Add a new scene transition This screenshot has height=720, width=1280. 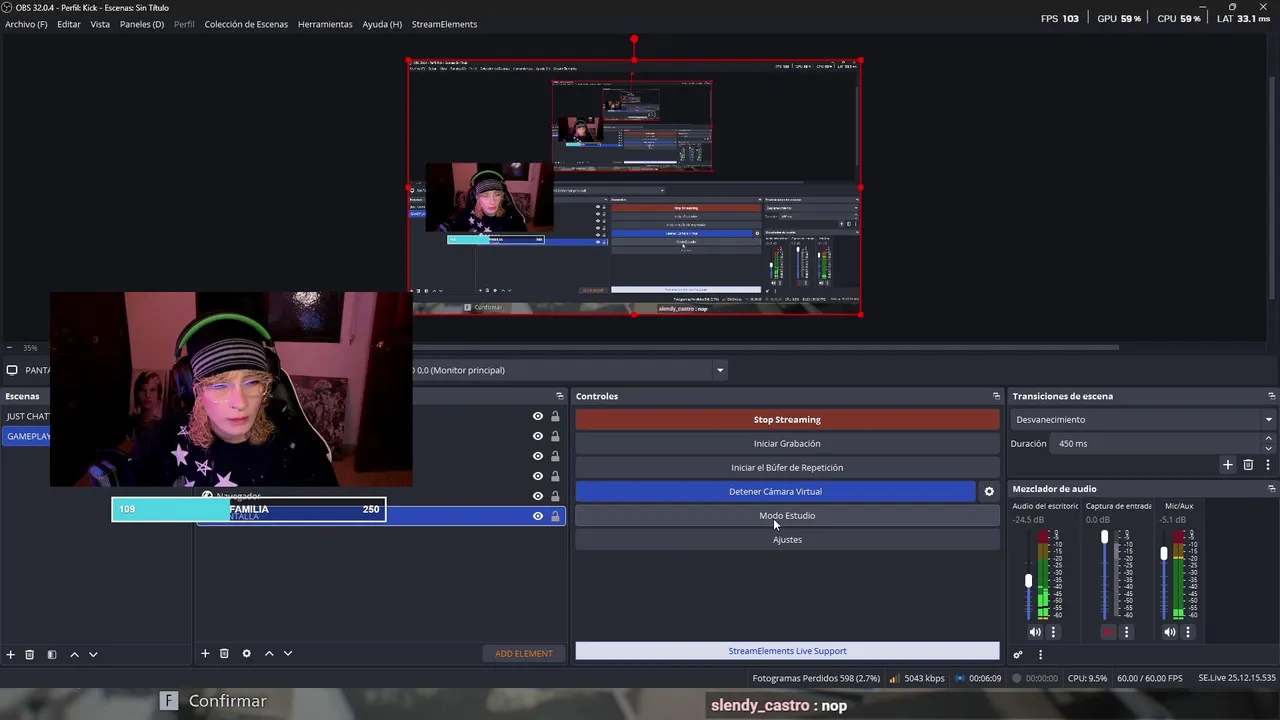tap(1228, 465)
